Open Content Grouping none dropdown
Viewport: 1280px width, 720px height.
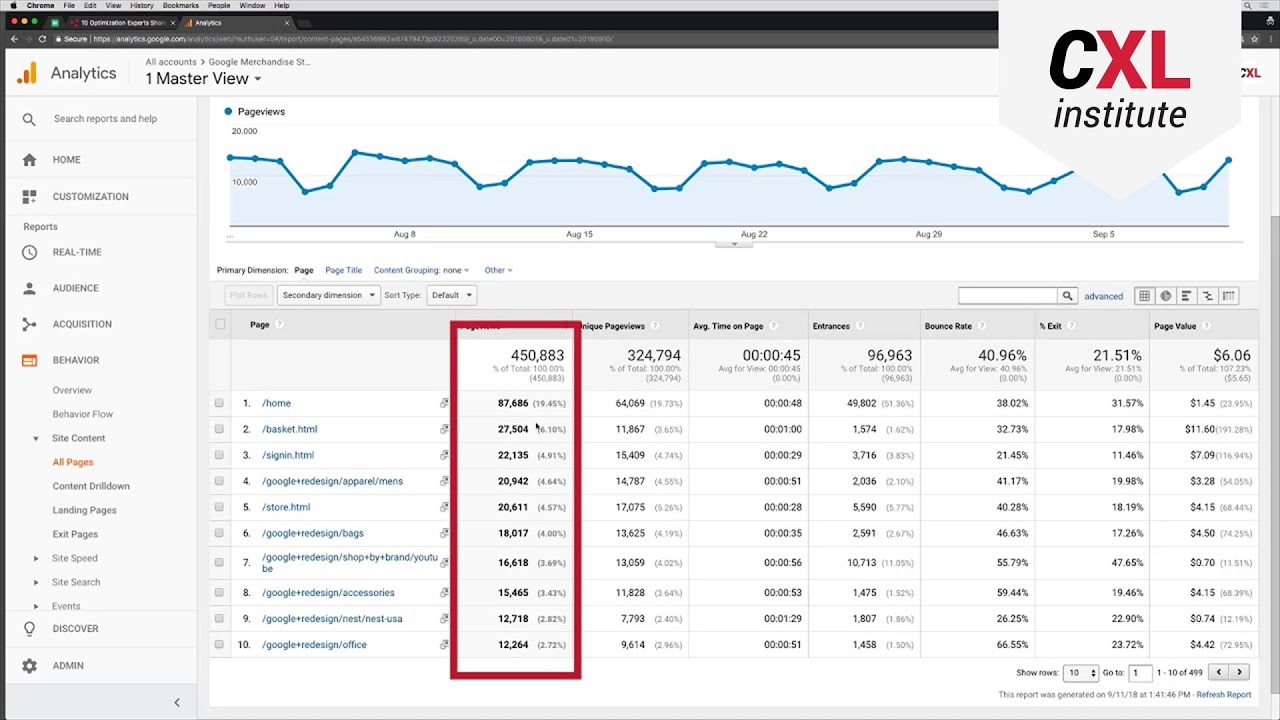pyautogui.click(x=420, y=270)
